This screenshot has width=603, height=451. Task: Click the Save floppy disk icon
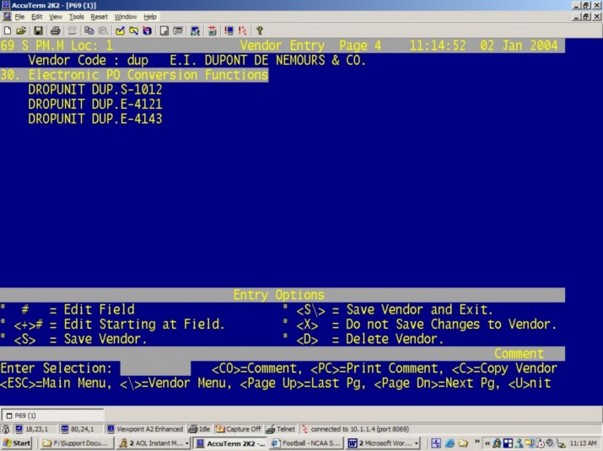[38, 31]
